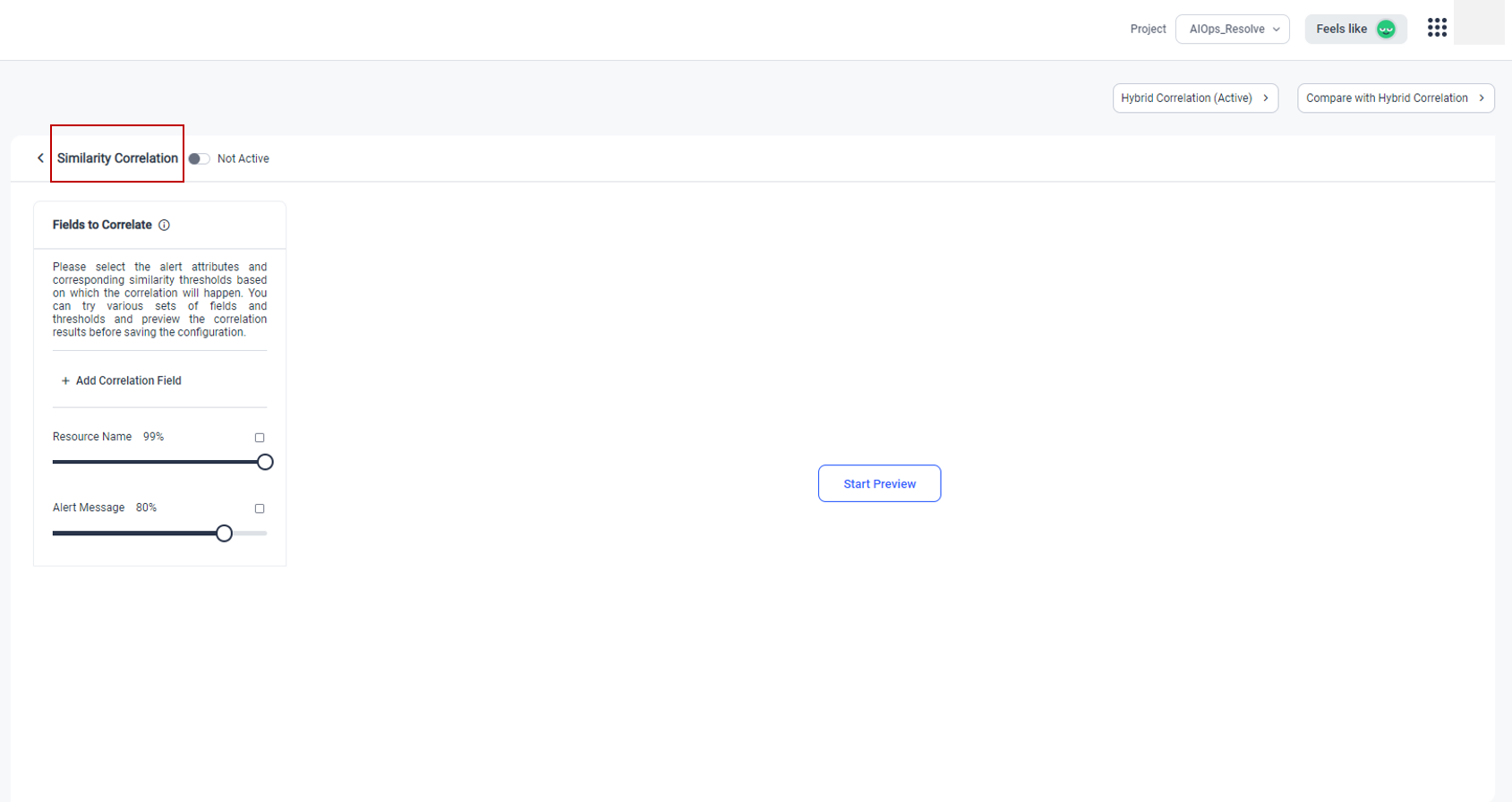Check the Resource Name checkbox

tap(260, 438)
